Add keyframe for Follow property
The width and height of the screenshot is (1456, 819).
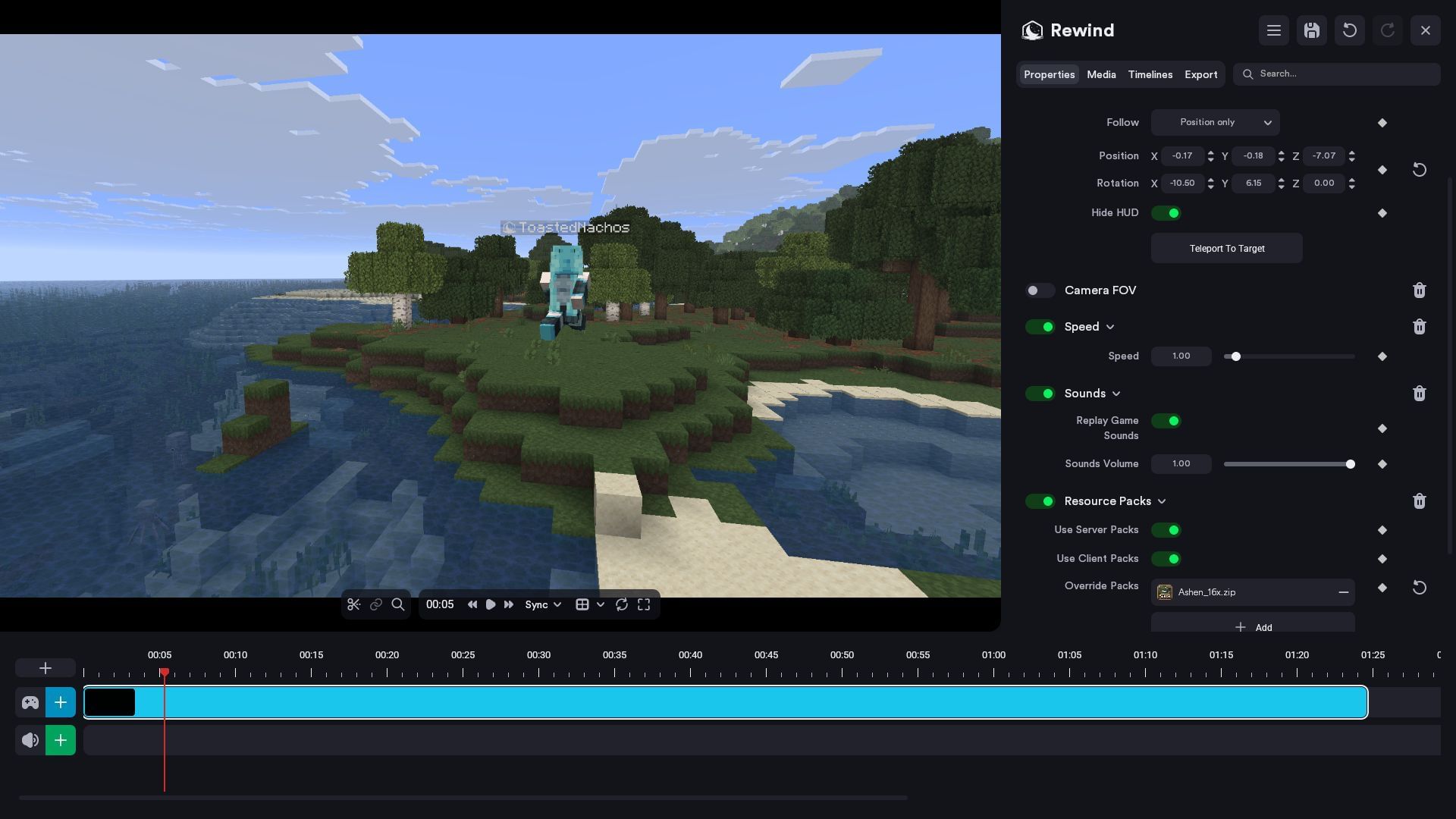(x=1382, y=123)
